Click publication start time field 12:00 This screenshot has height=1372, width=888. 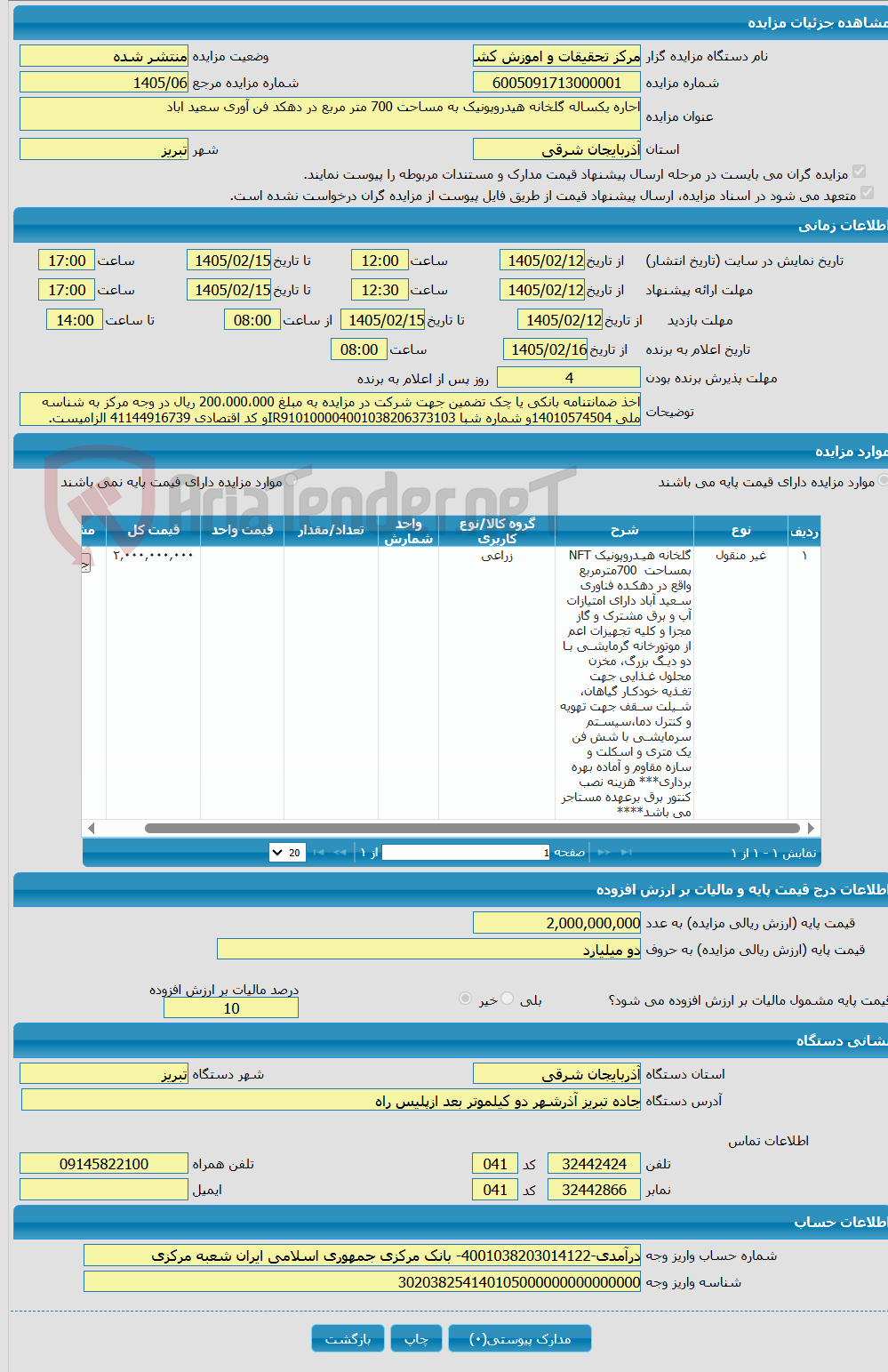pos(380,261)
